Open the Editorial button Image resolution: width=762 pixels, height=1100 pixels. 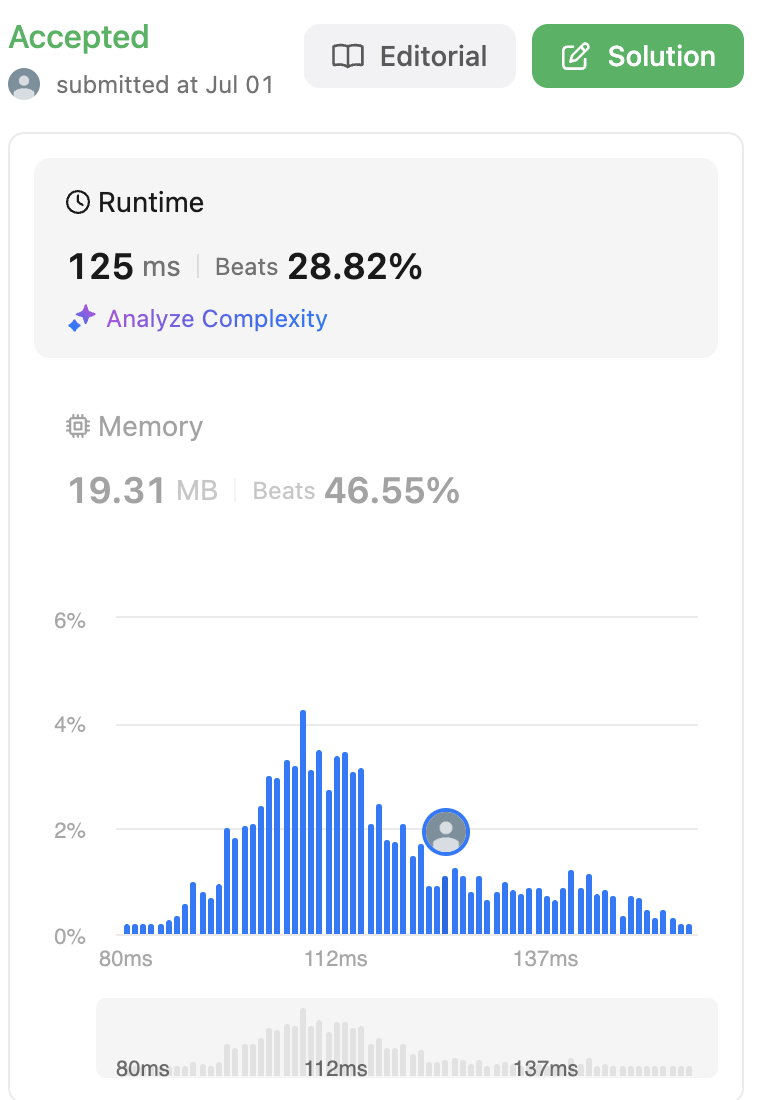[410, 56]
